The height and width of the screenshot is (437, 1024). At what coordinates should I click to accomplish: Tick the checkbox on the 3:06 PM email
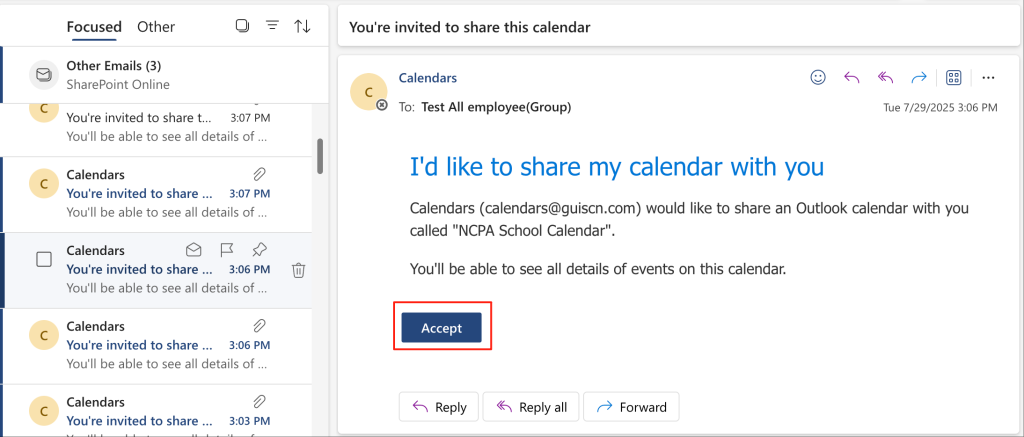point(44,259)
